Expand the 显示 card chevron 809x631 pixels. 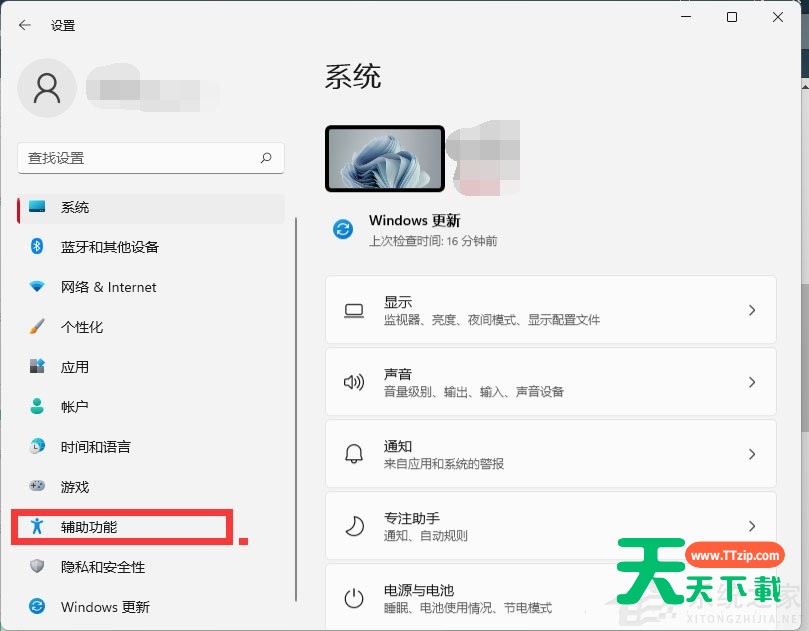(x=752, y=310)
